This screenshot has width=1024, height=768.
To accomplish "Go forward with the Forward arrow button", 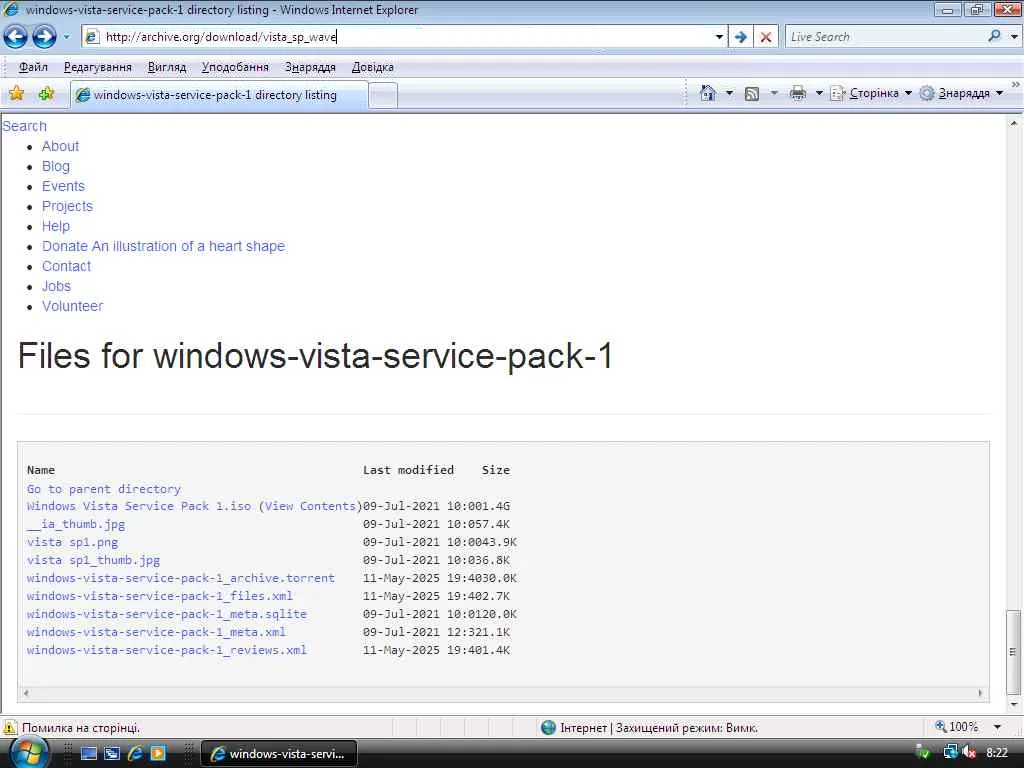I will (44, 37).
